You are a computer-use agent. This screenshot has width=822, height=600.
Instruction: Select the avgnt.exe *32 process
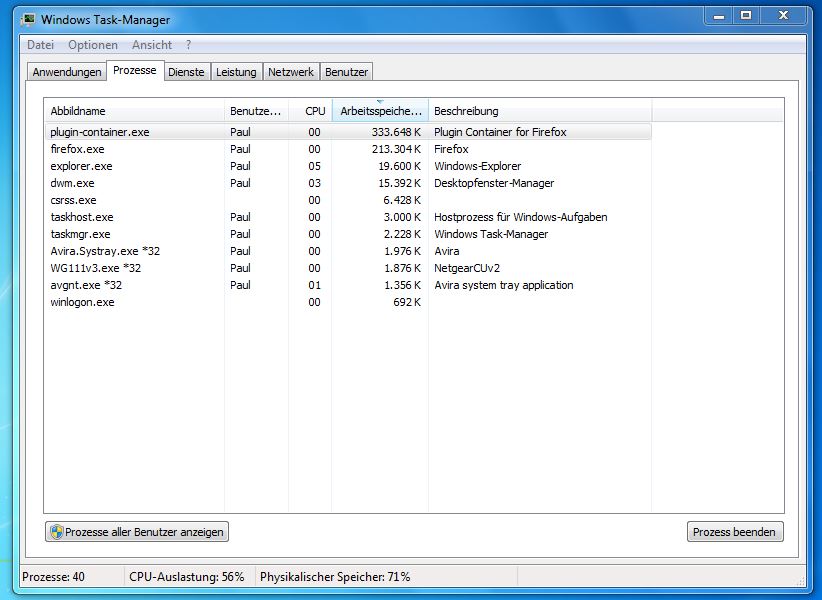(x=348, y=286)
